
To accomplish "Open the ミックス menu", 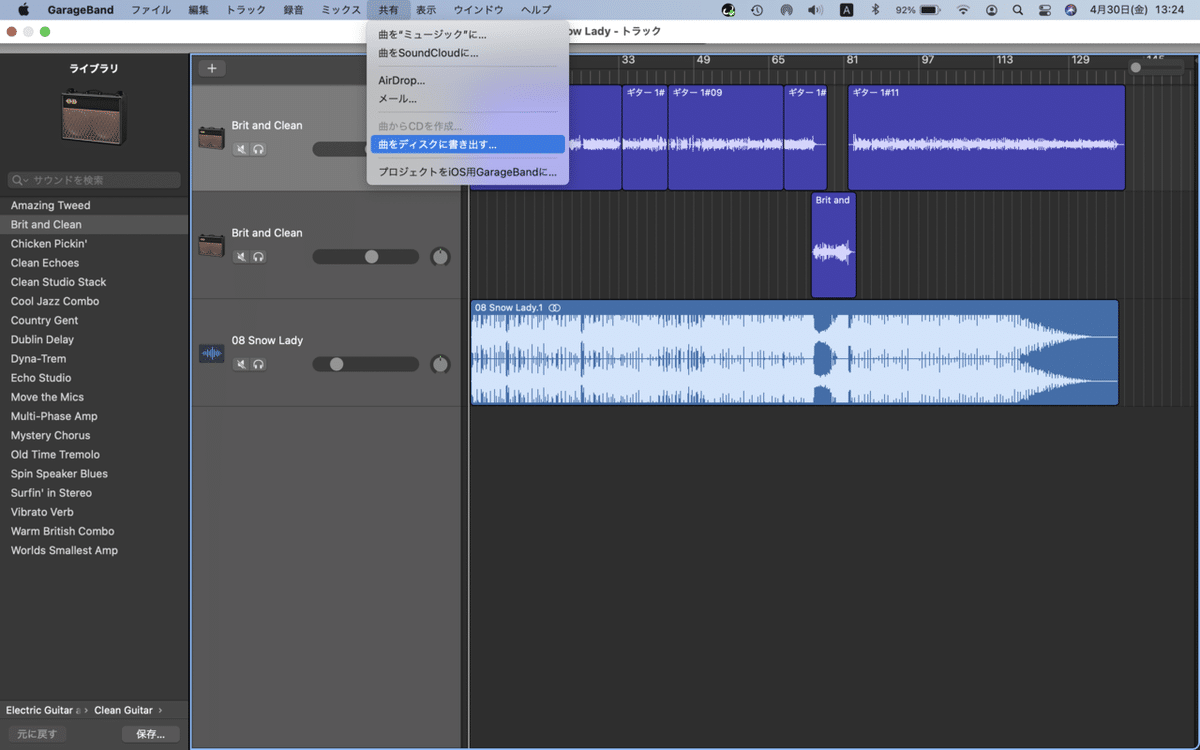I will coord(341,10).
